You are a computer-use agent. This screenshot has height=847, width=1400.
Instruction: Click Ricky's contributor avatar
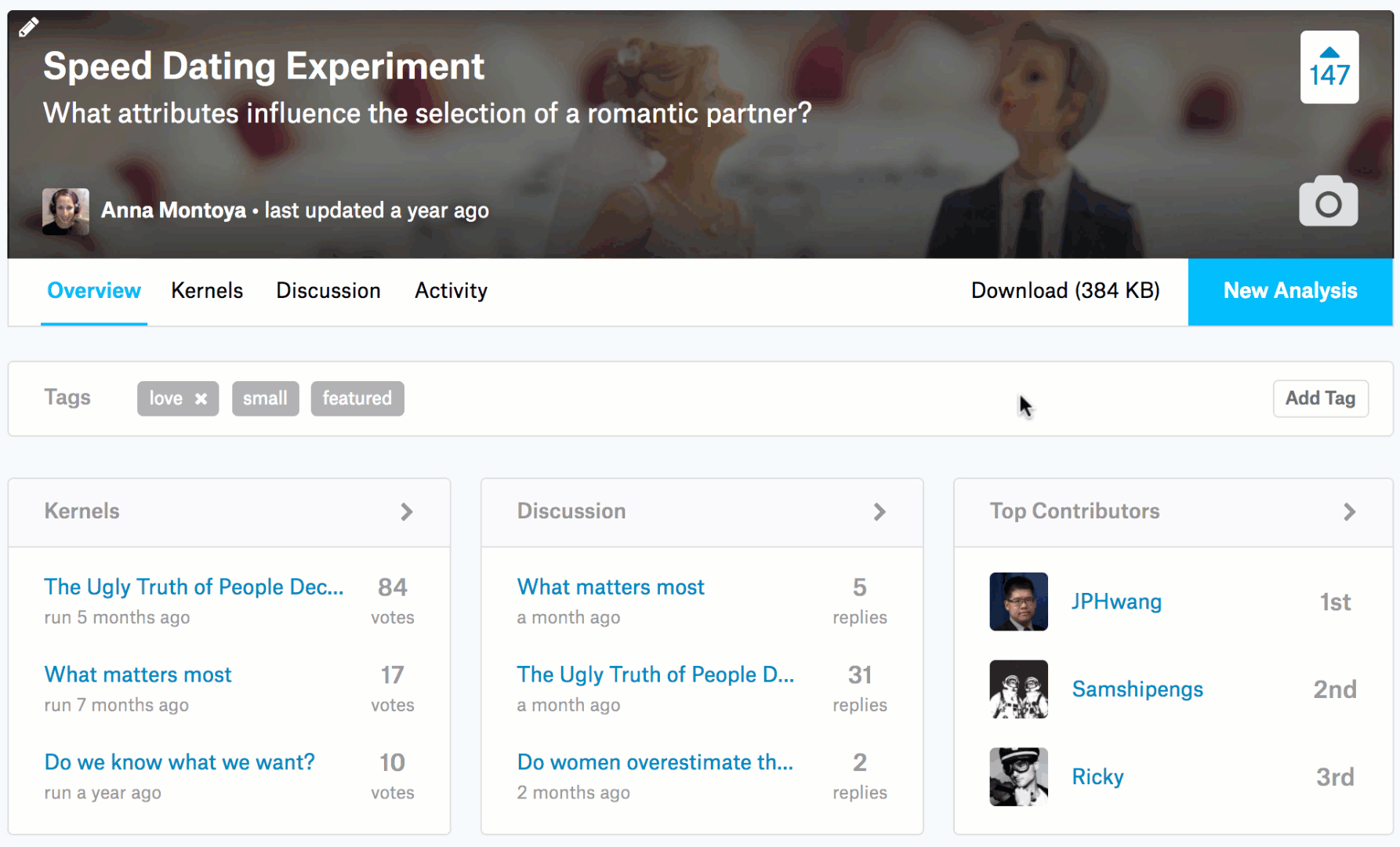pos(1017,776)
